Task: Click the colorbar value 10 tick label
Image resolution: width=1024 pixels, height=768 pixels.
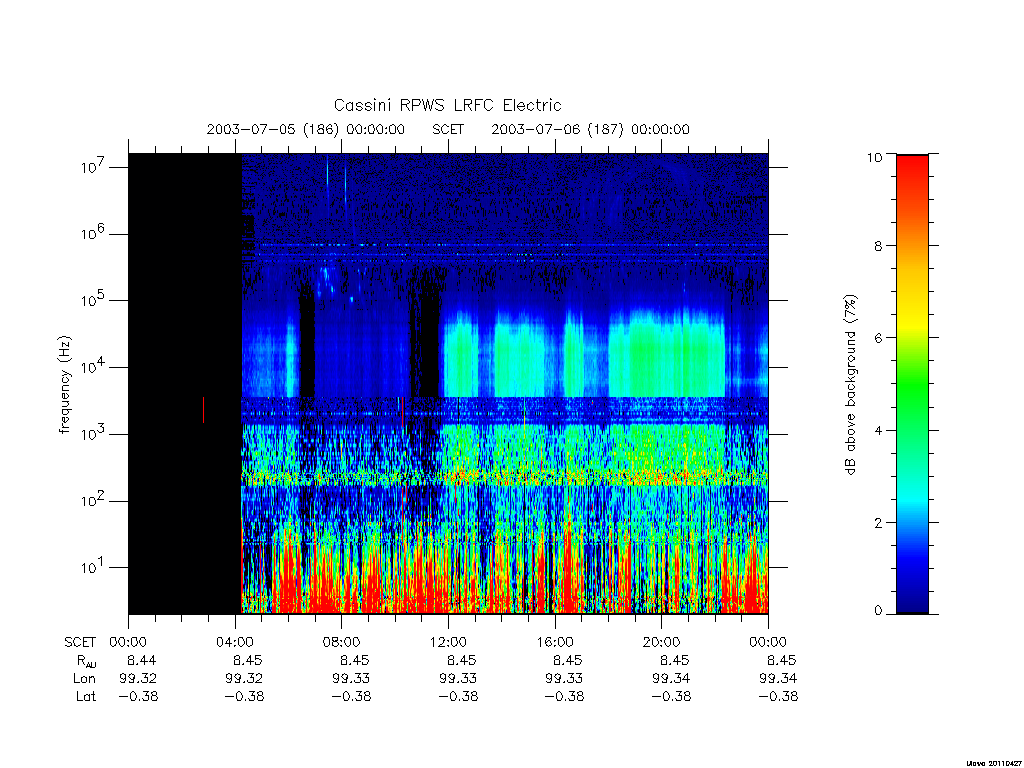Action: click(874, 157)
